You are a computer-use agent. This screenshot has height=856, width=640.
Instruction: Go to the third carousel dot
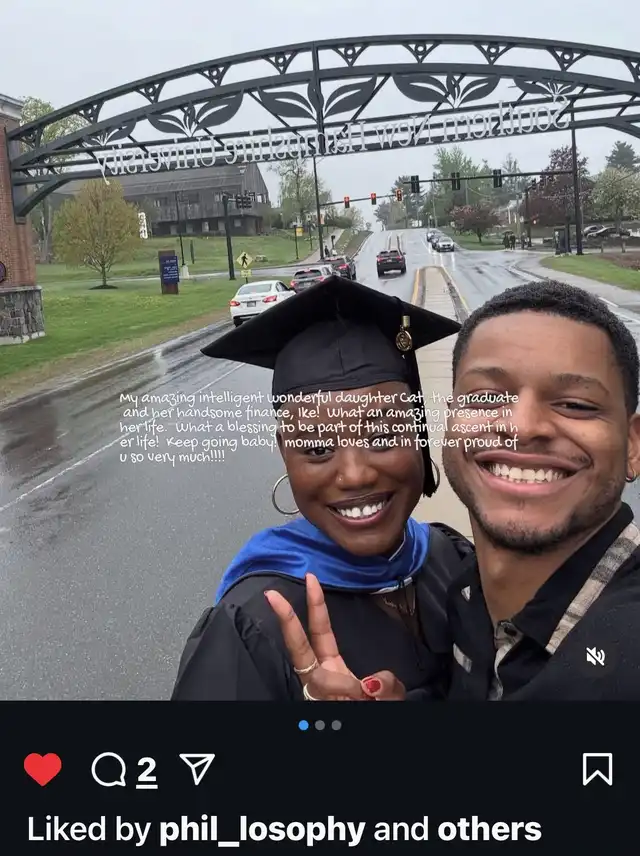click(336, 725)
